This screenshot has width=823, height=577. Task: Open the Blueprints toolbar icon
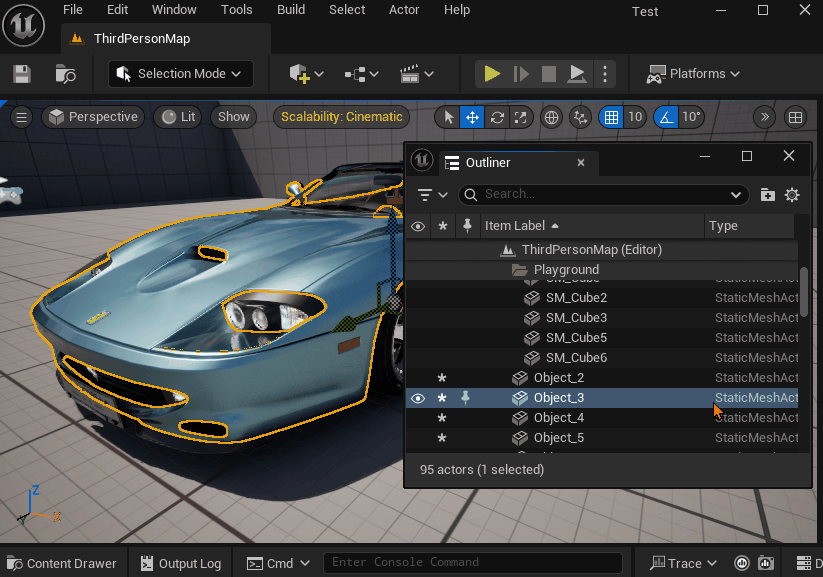pos(361,74)
